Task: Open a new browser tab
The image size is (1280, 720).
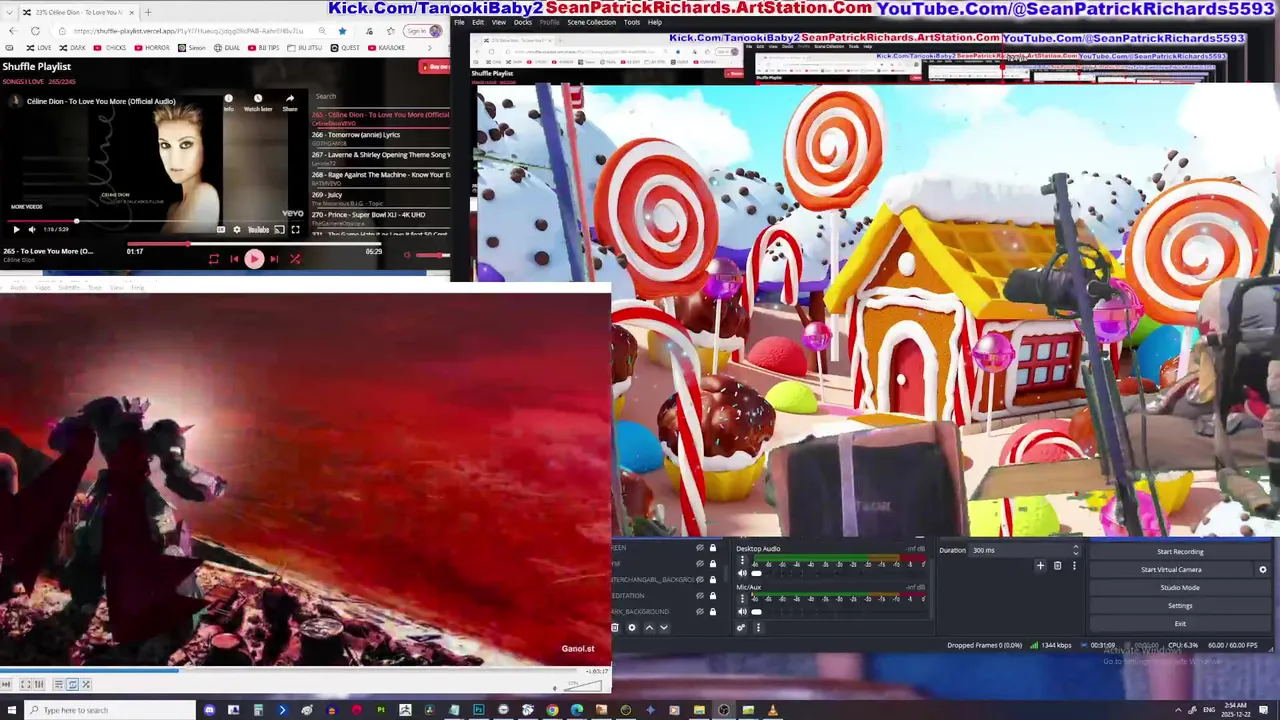Action: (x=147, y=12)
